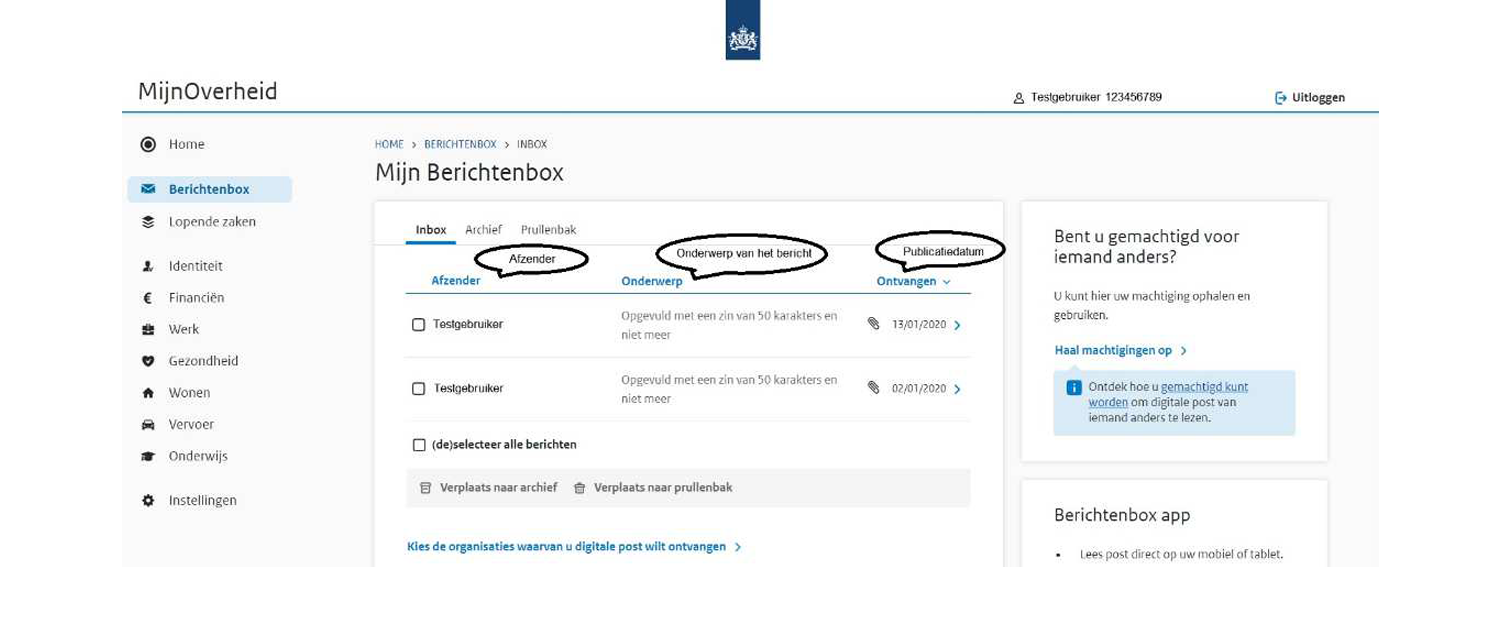The height and width of the screenshot is (621, 1500).
Task: Open Gezondheid in the sidebar
Action: tap(203, 361)
